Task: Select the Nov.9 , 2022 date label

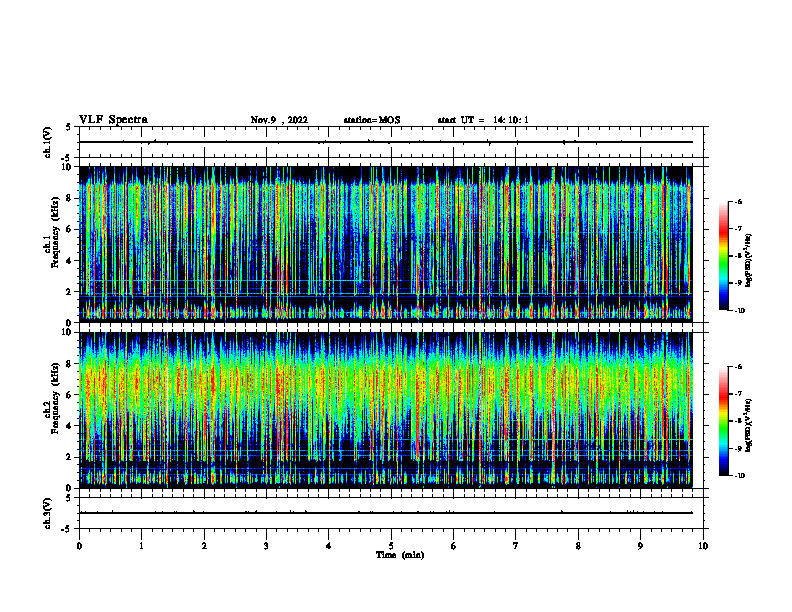Action: tap(279, 120)
